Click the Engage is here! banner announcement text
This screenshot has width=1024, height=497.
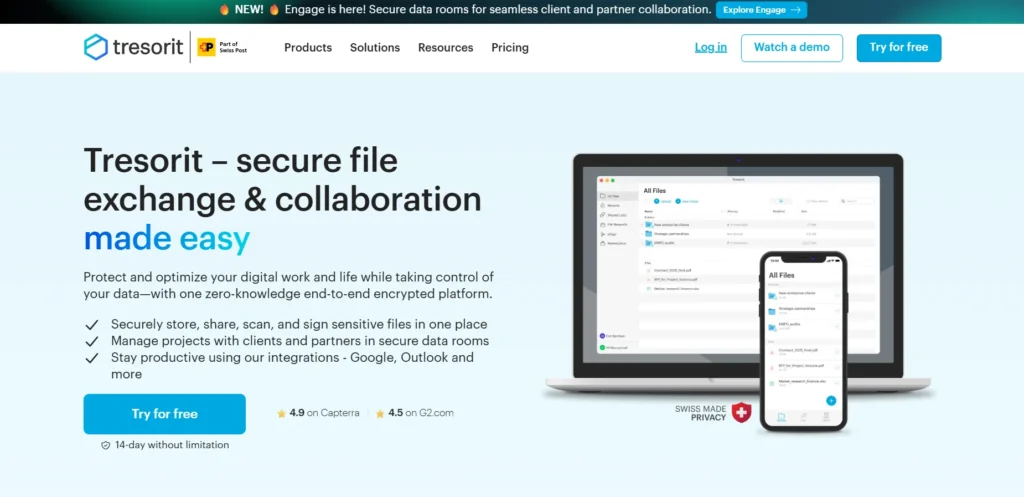click(498, 10)
